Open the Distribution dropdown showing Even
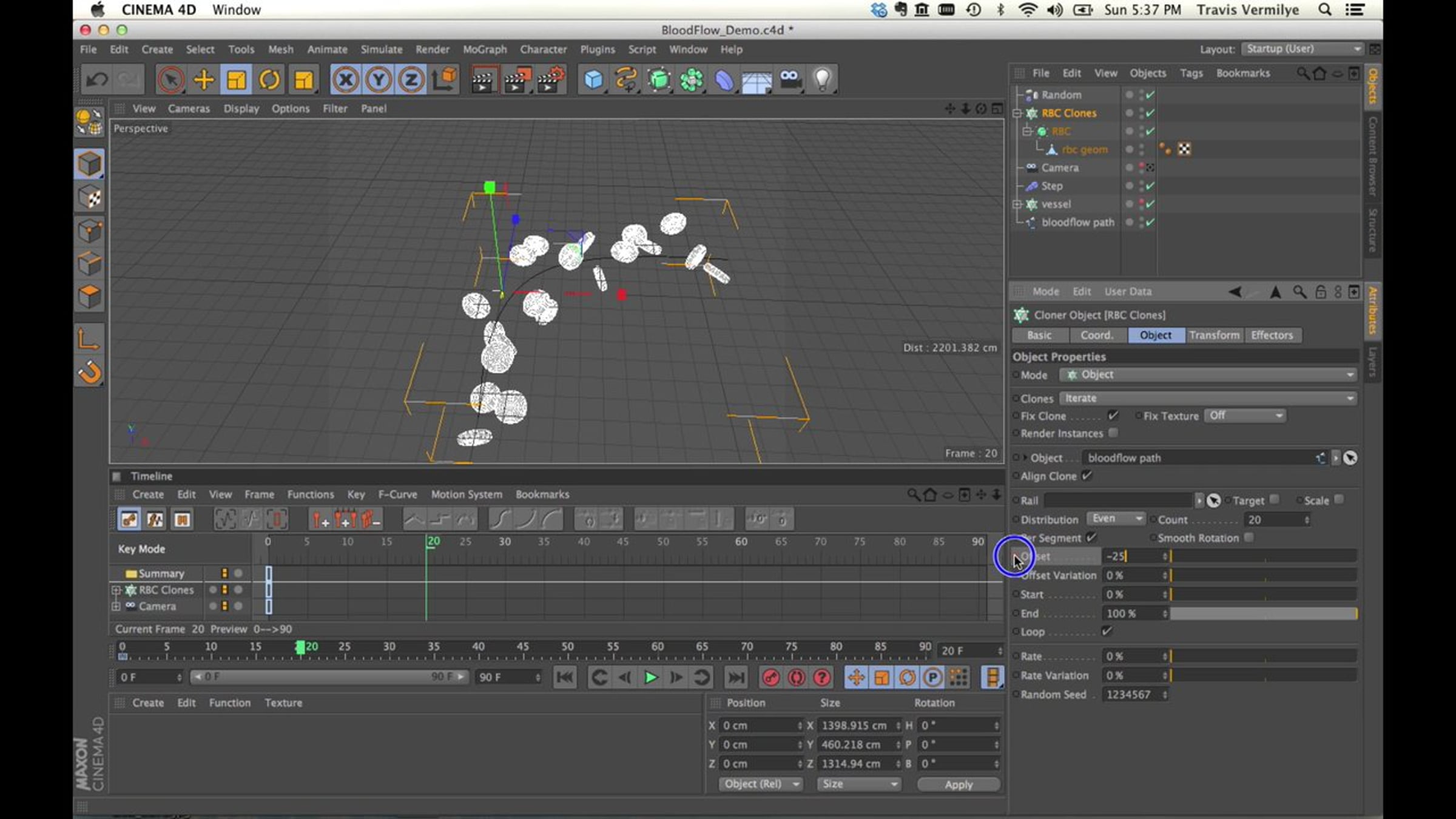 coord(1116,519)
